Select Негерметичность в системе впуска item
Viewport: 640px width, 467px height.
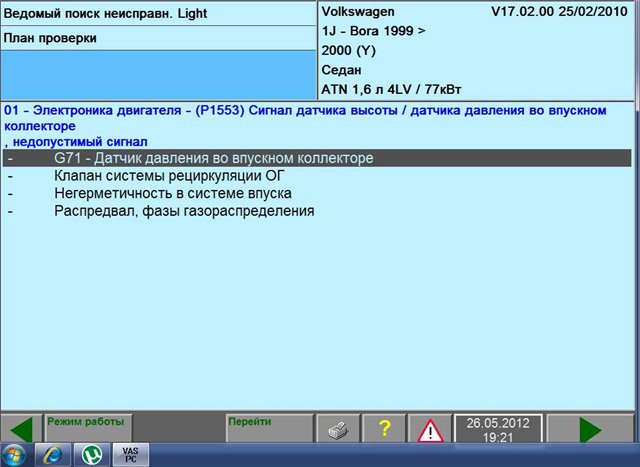click(x=172, y=193)
